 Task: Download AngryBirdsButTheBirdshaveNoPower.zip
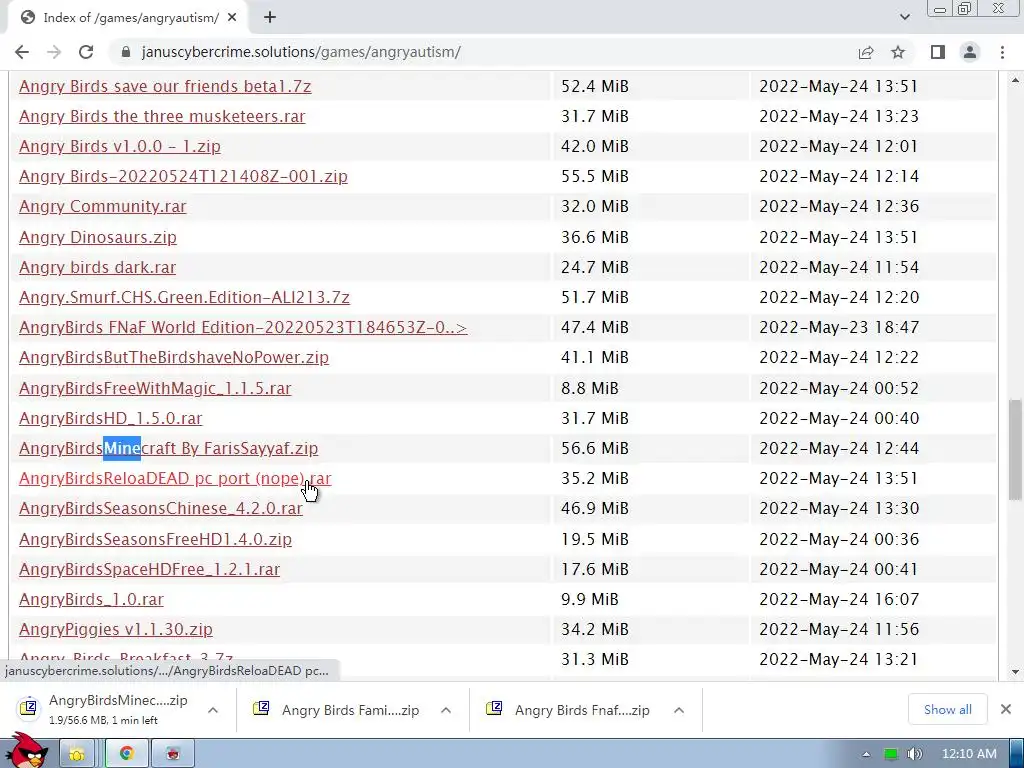174,357
